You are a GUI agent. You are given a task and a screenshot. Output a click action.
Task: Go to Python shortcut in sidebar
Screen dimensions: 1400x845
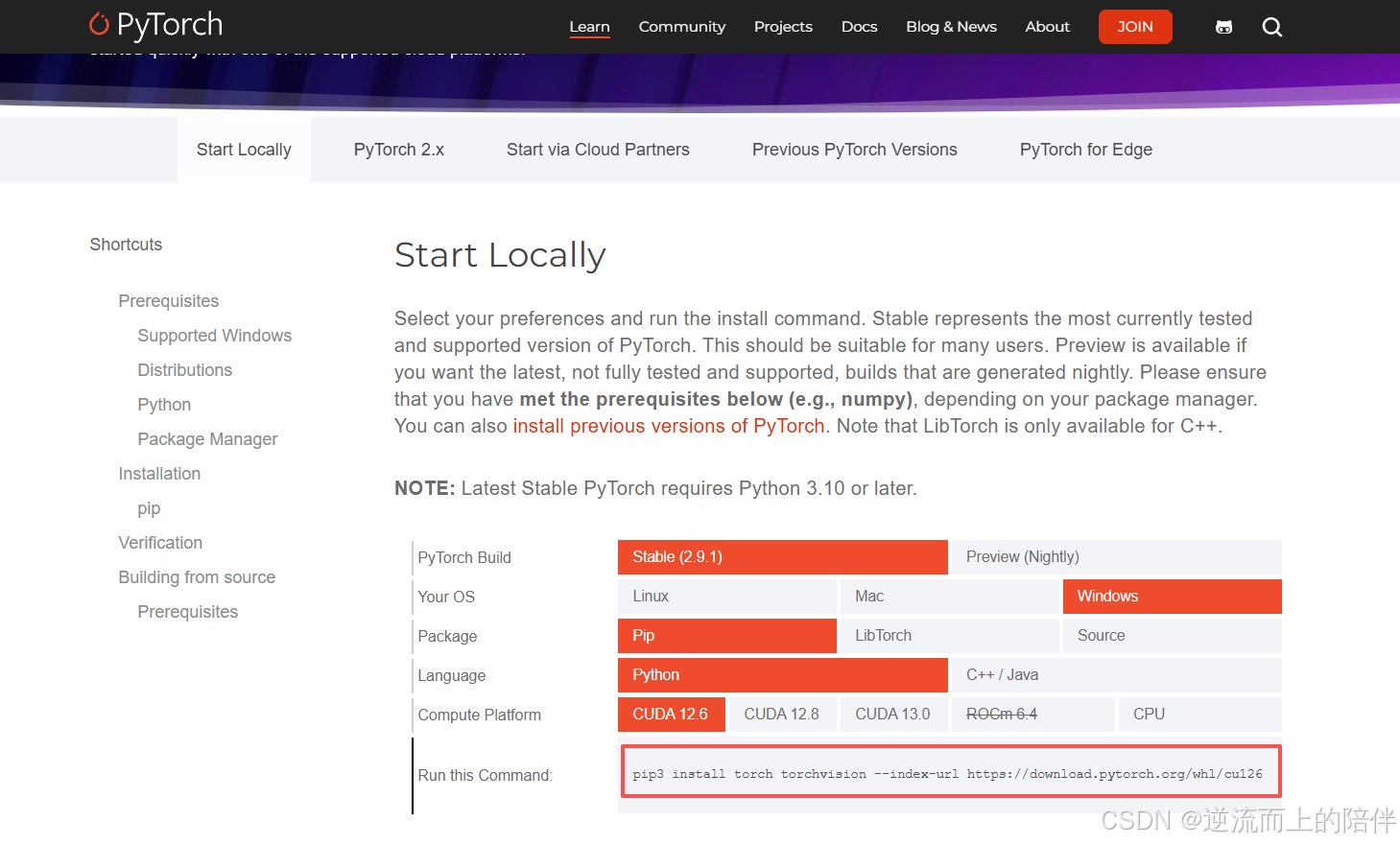164,405
